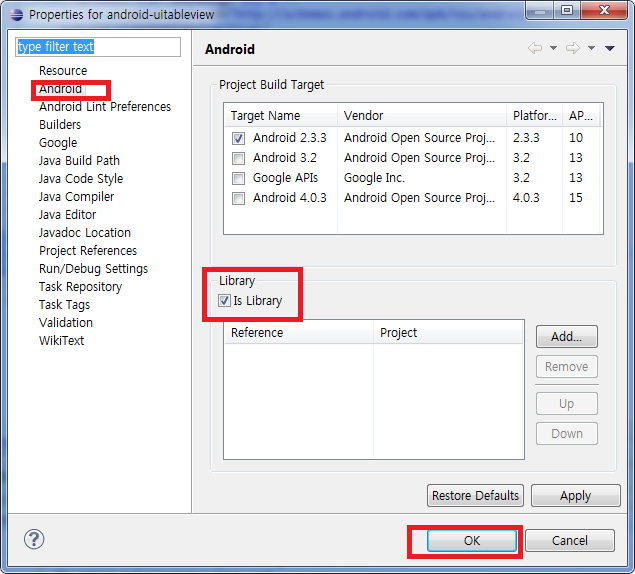Select the Google Inc. vendor cell

(374, 178)
